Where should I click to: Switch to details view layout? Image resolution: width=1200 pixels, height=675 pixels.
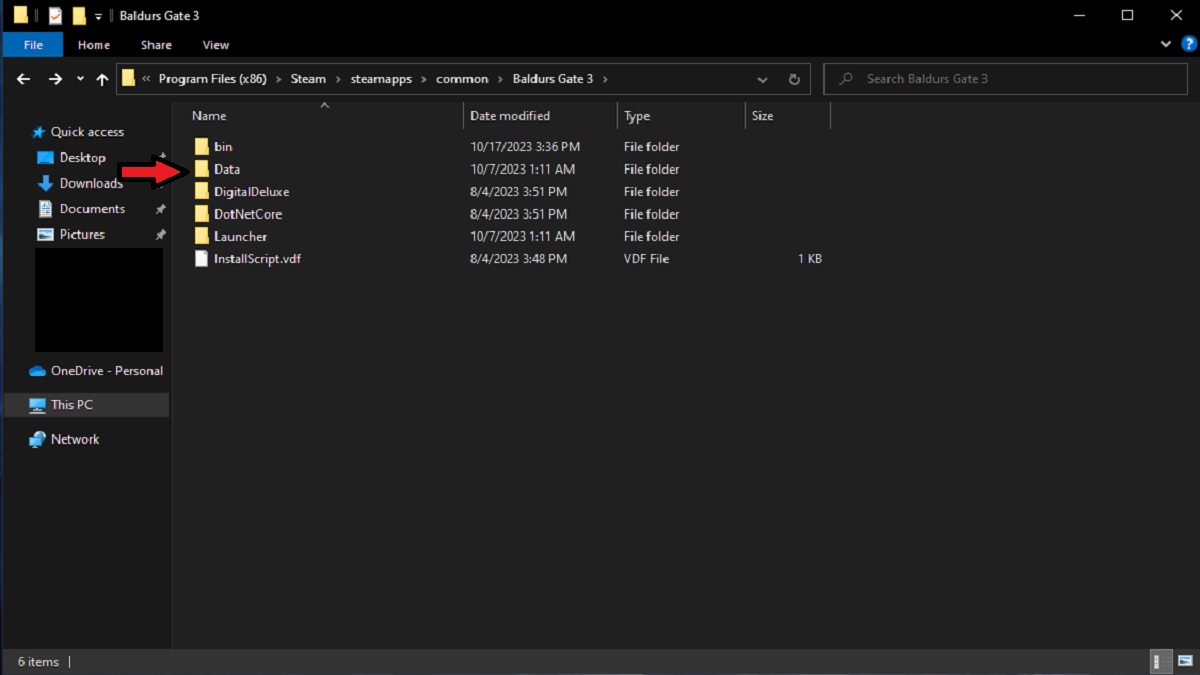(x=1161, y=662)
